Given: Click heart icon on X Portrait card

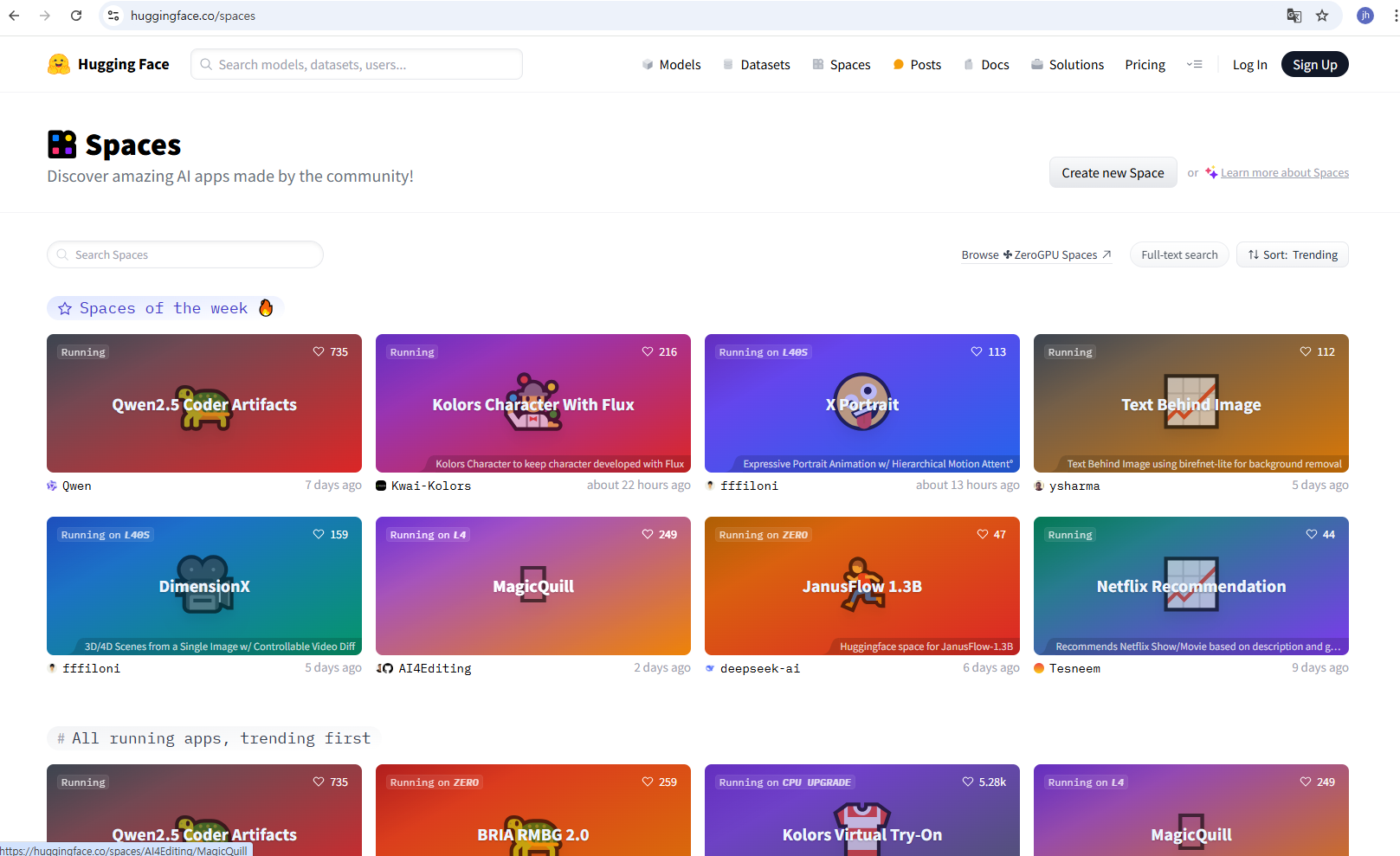Looking at the screenshot, I should [x=977, y=351].
